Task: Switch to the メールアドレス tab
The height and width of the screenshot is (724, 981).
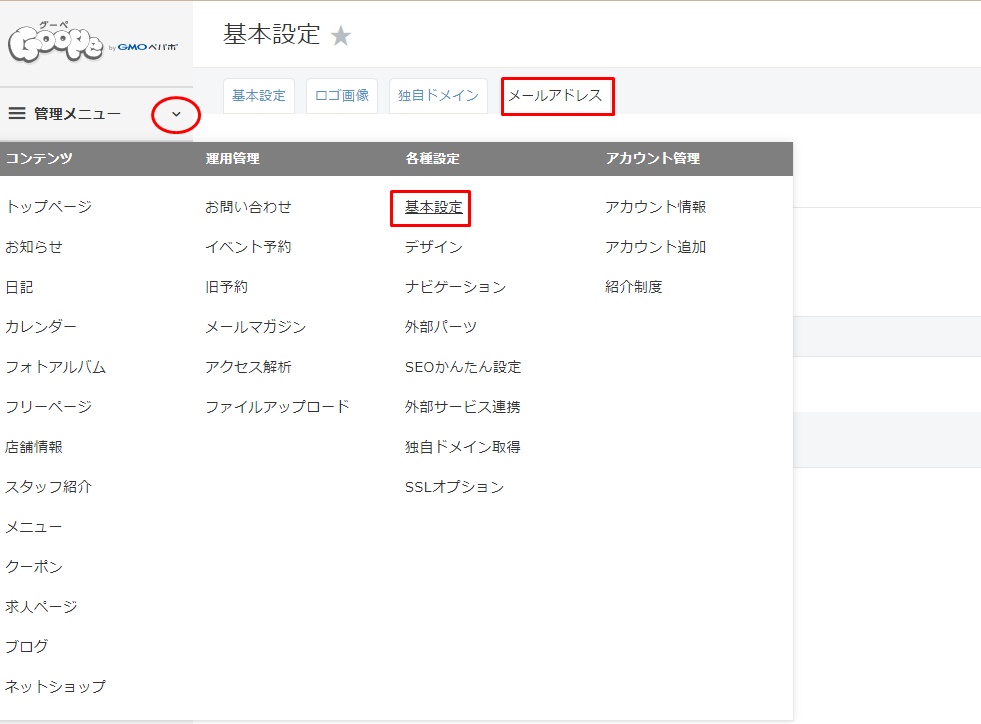Action: coord(557,96)
